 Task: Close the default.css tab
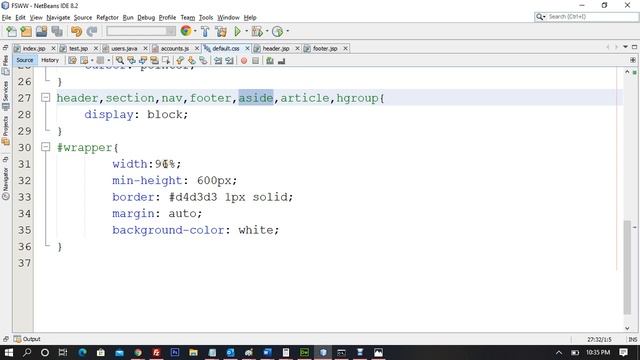pyautogui.click(x=247, y=48)
